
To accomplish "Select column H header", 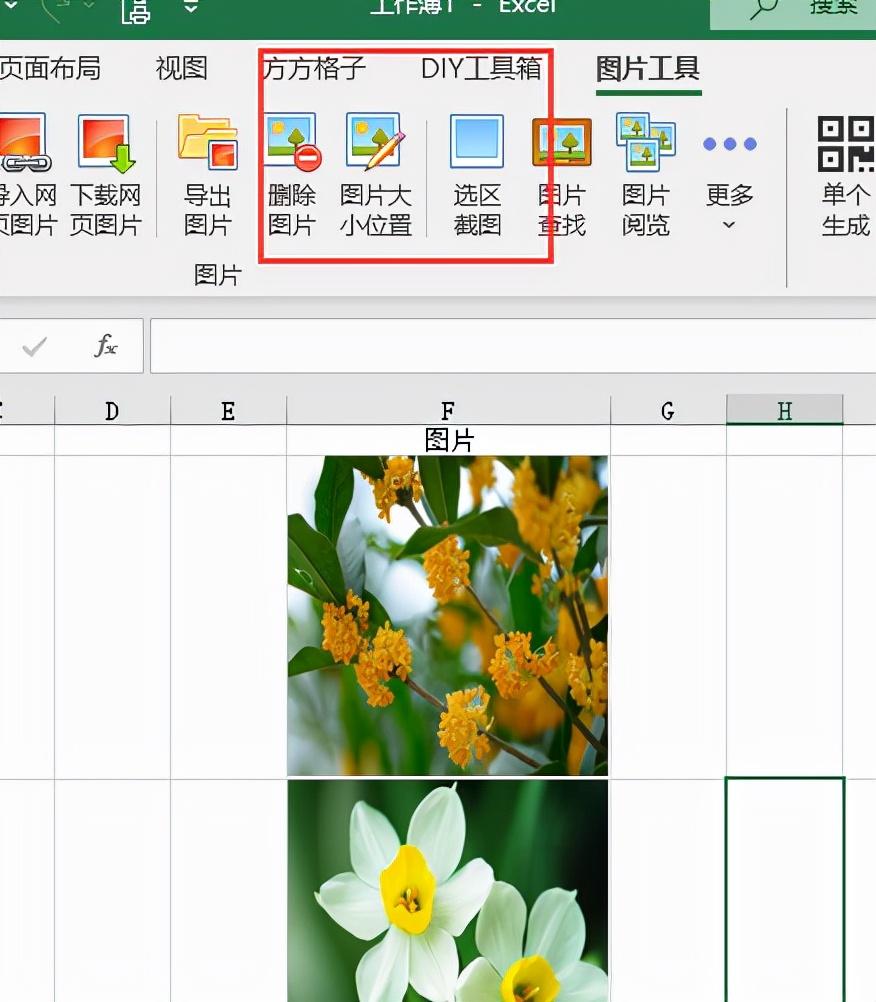I will click(785, 410).
